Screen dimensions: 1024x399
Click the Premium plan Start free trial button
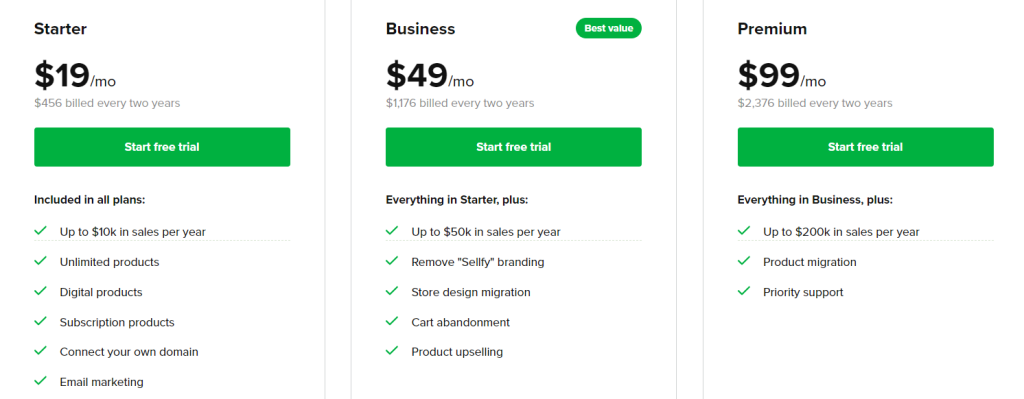click(865, 147)
